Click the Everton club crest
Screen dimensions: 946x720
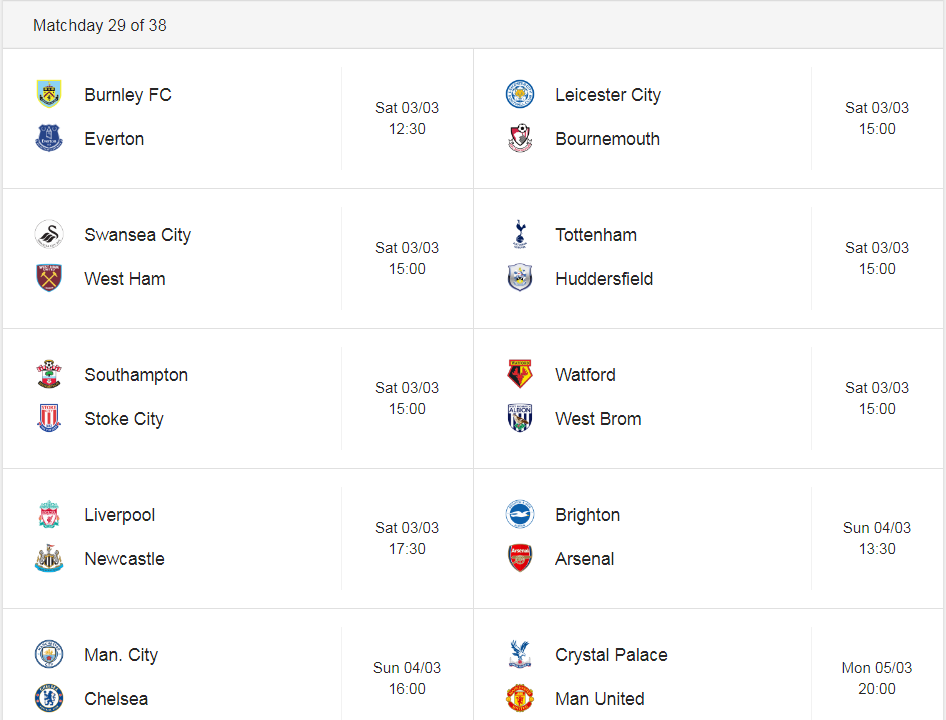[x=49, y=138]
